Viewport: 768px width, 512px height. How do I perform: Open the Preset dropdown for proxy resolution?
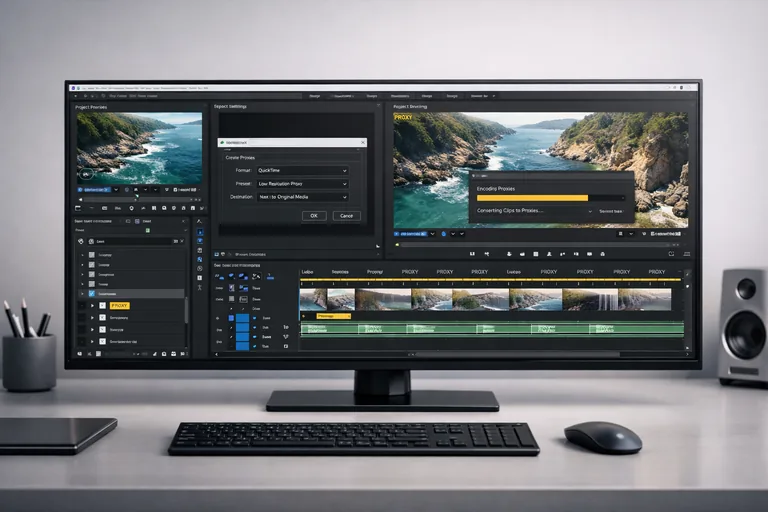tap(302, 184)
